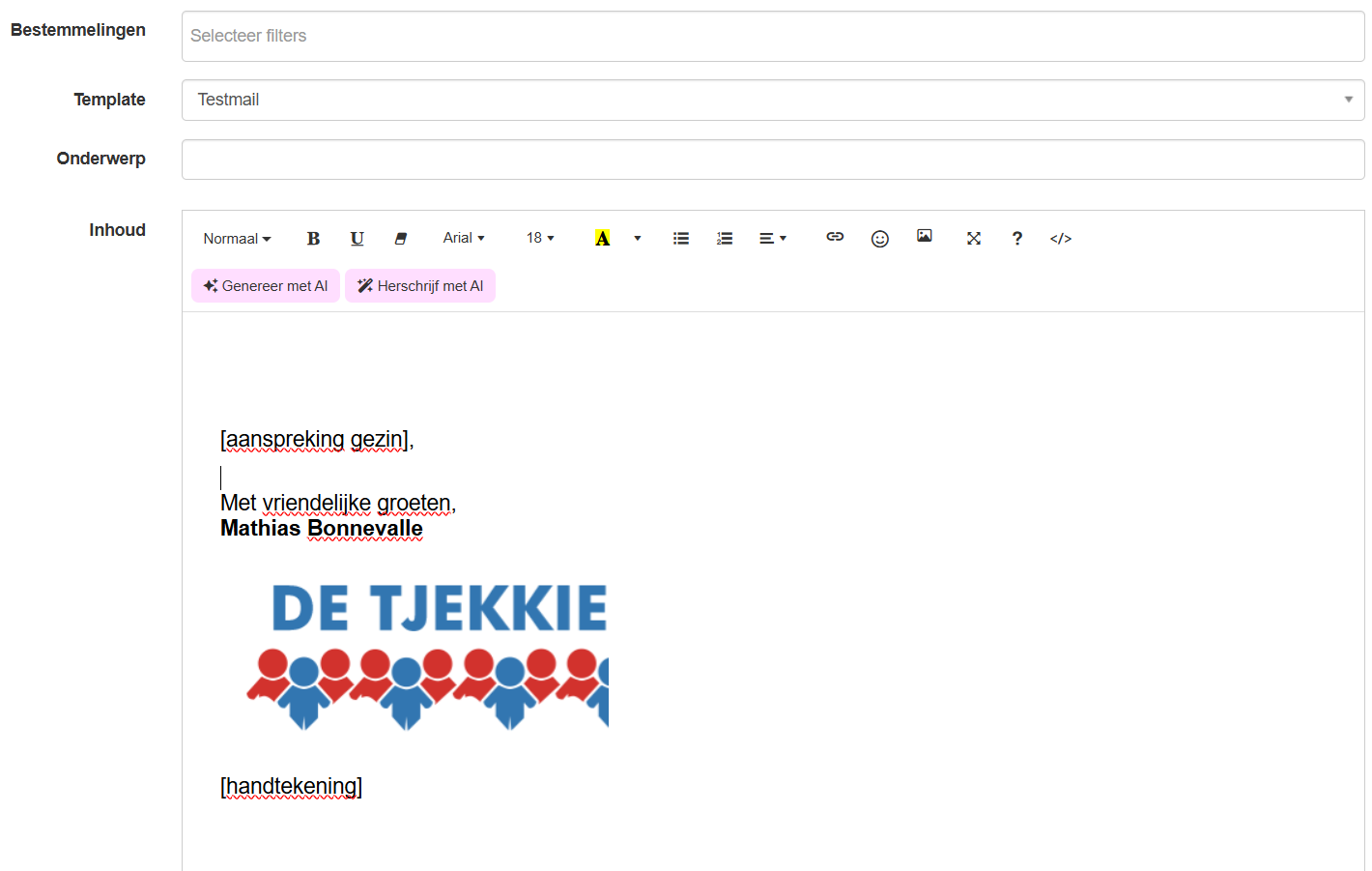
Task: Clear formatting with the eraser icon
Action: click(400, 238)
